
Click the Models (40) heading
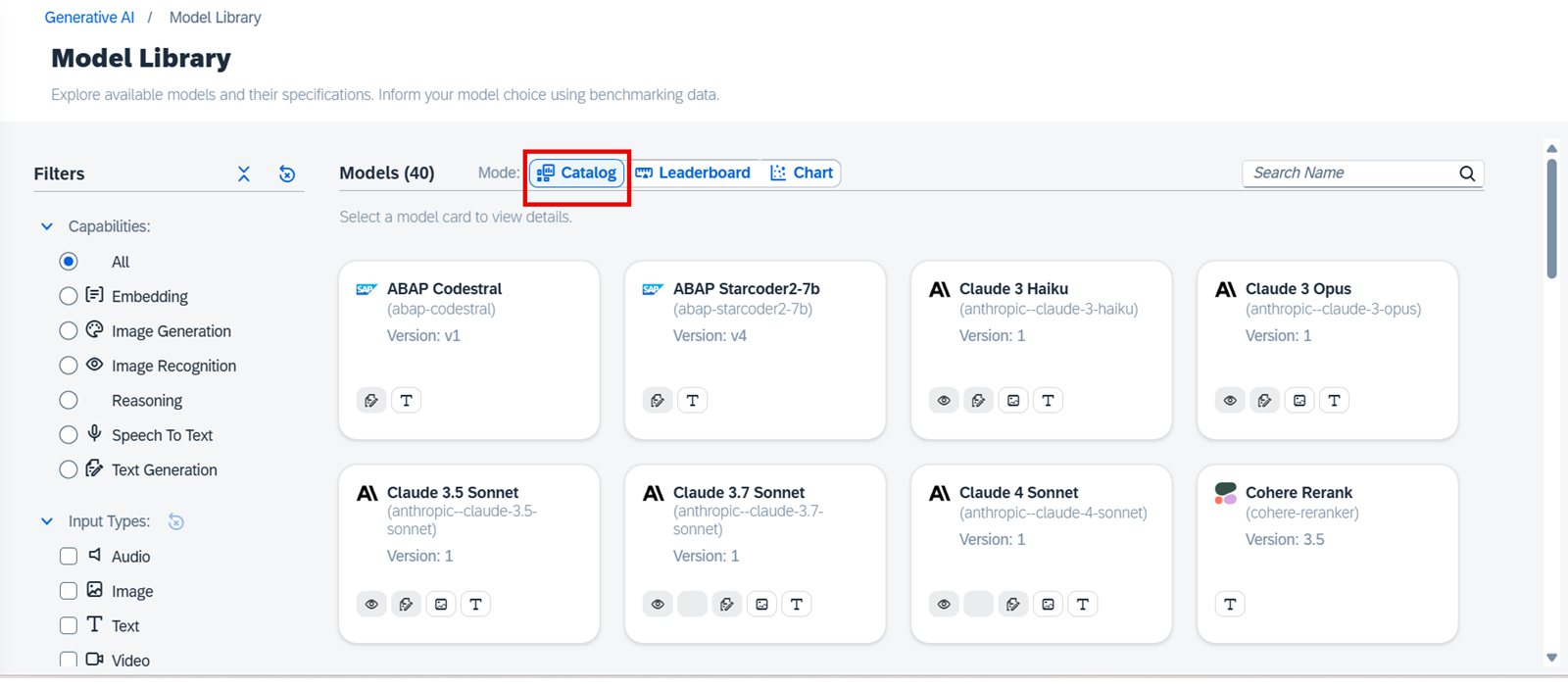387,172
